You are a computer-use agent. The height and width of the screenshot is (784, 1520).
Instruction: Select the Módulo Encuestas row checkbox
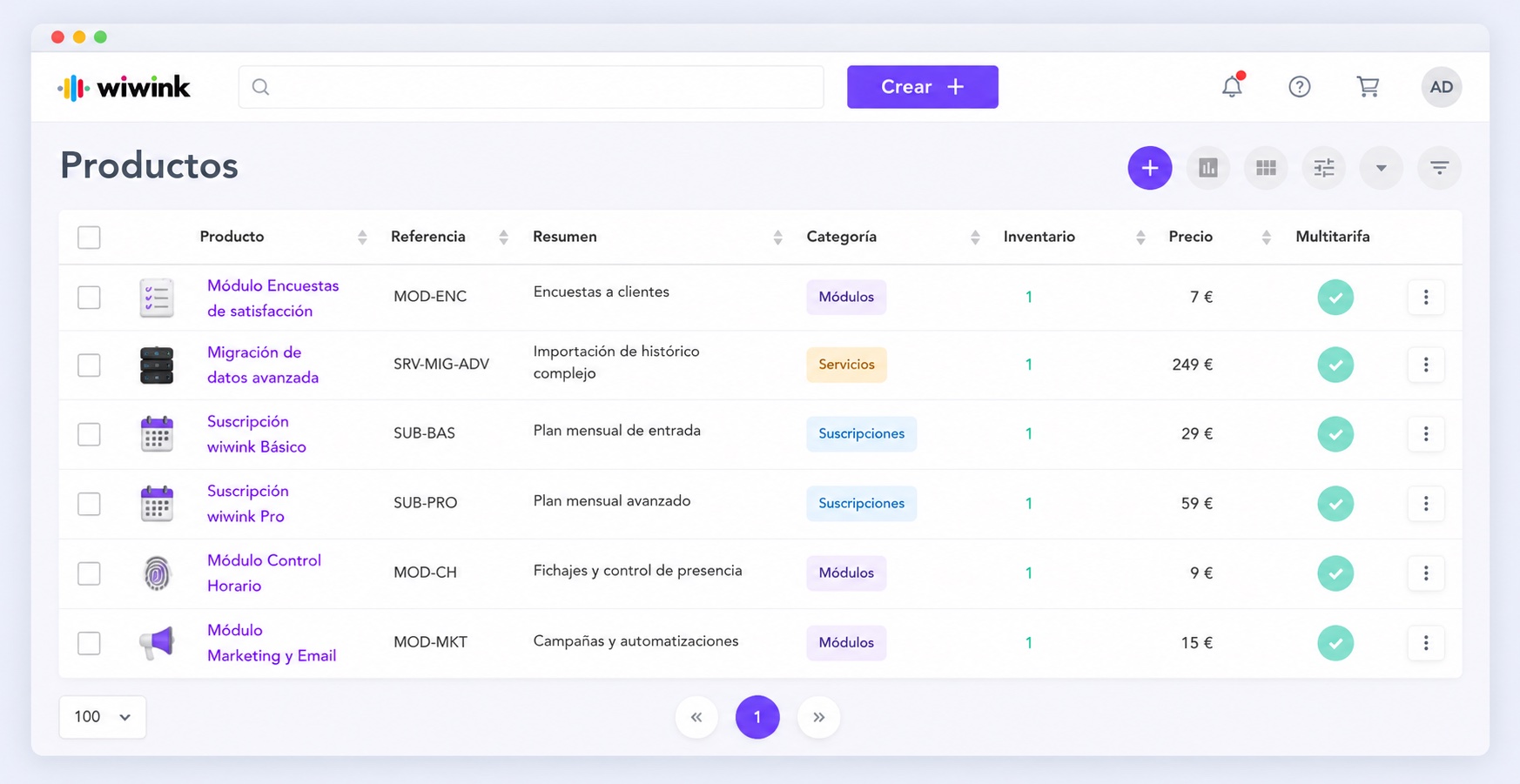click(x=89, y=298)
